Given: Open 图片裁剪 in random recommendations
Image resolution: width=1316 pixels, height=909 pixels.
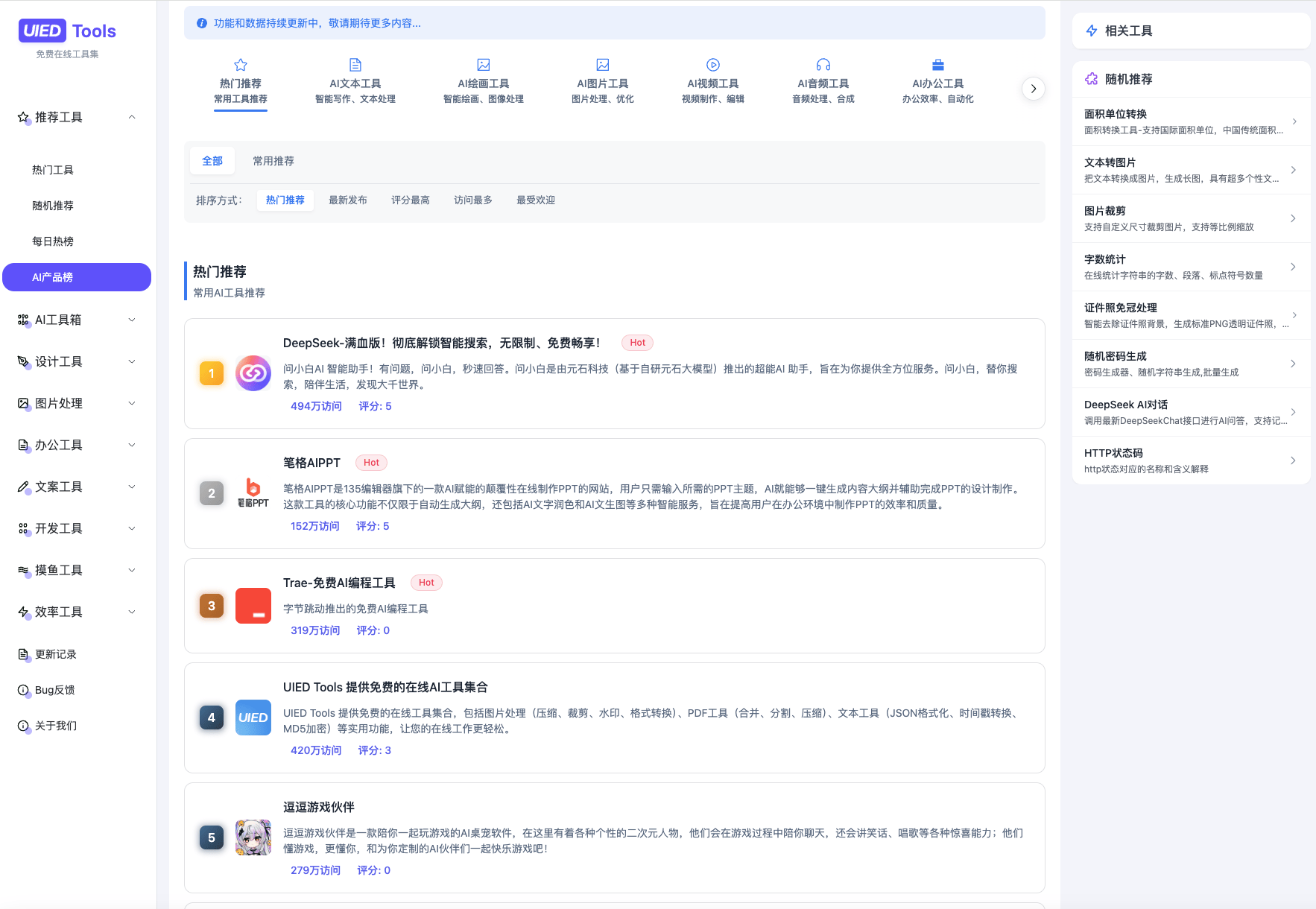Looking at the screenshot, I should 1191,218.
